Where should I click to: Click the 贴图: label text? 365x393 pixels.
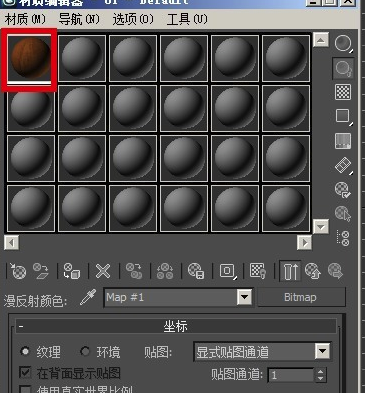[x=158, y=352]
